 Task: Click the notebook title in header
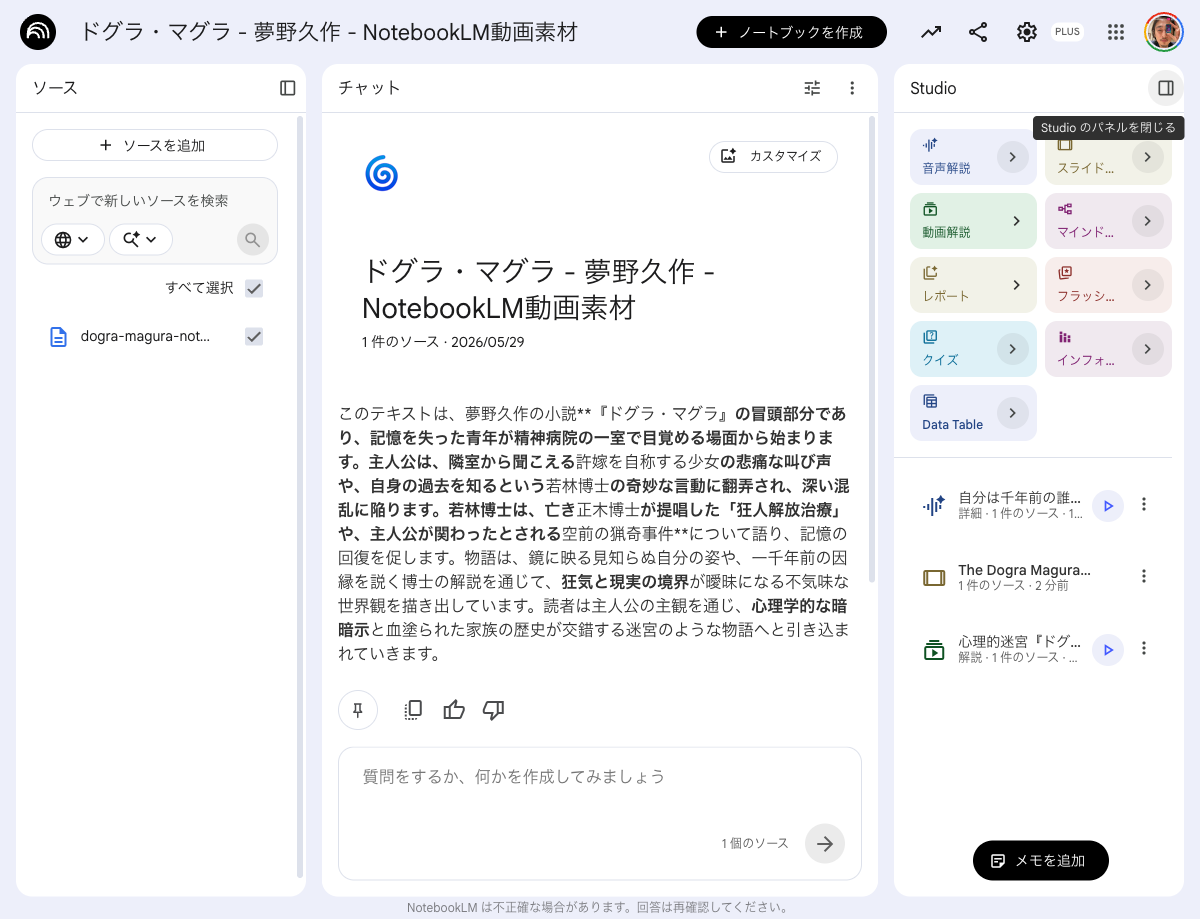[x=329, y=32]
